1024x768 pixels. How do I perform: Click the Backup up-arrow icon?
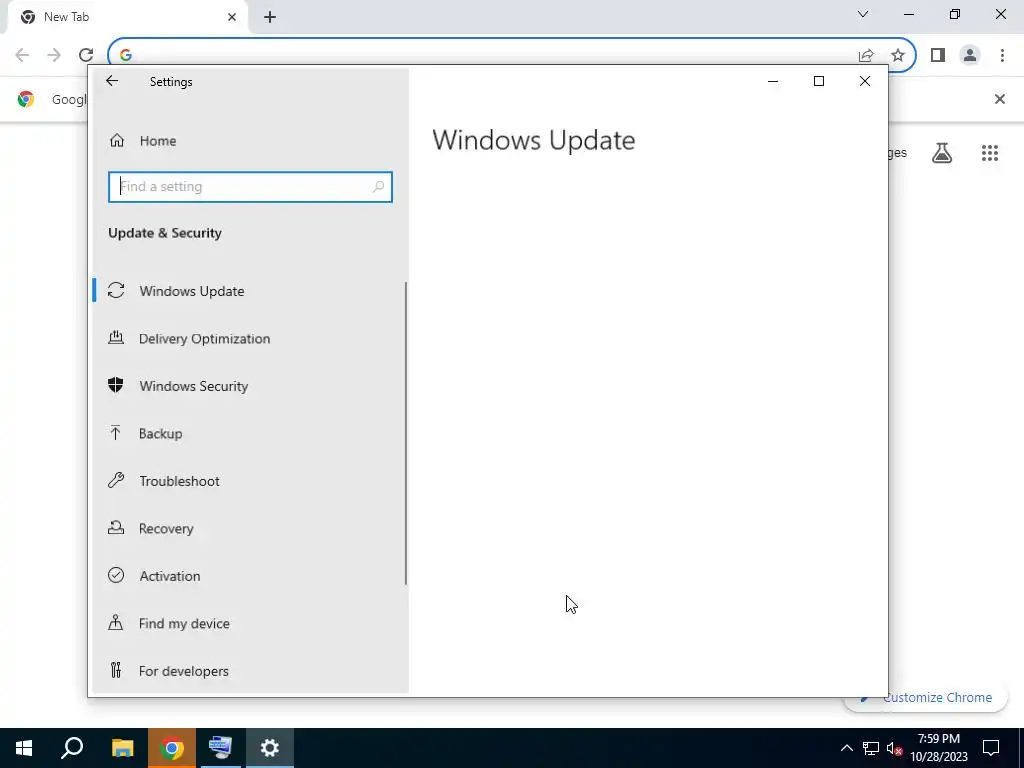(116, 432)
